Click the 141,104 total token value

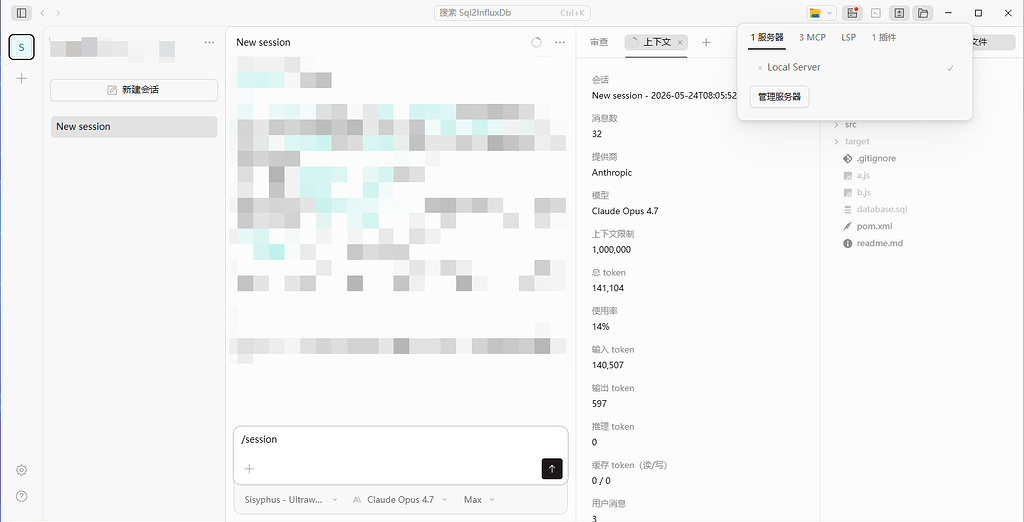(608, 288)
